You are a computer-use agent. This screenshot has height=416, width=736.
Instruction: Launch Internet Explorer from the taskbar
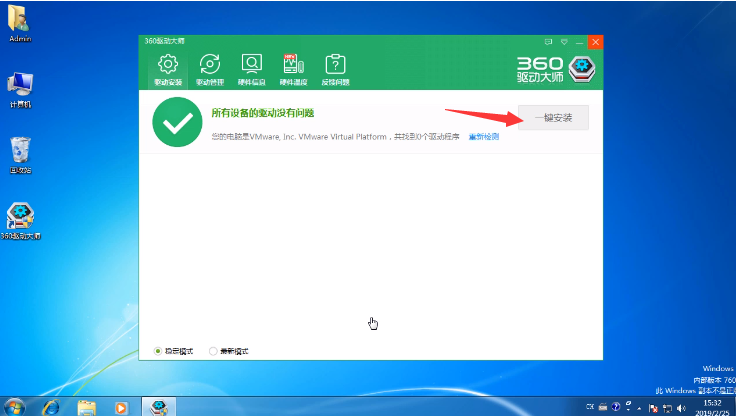point(52,407)
